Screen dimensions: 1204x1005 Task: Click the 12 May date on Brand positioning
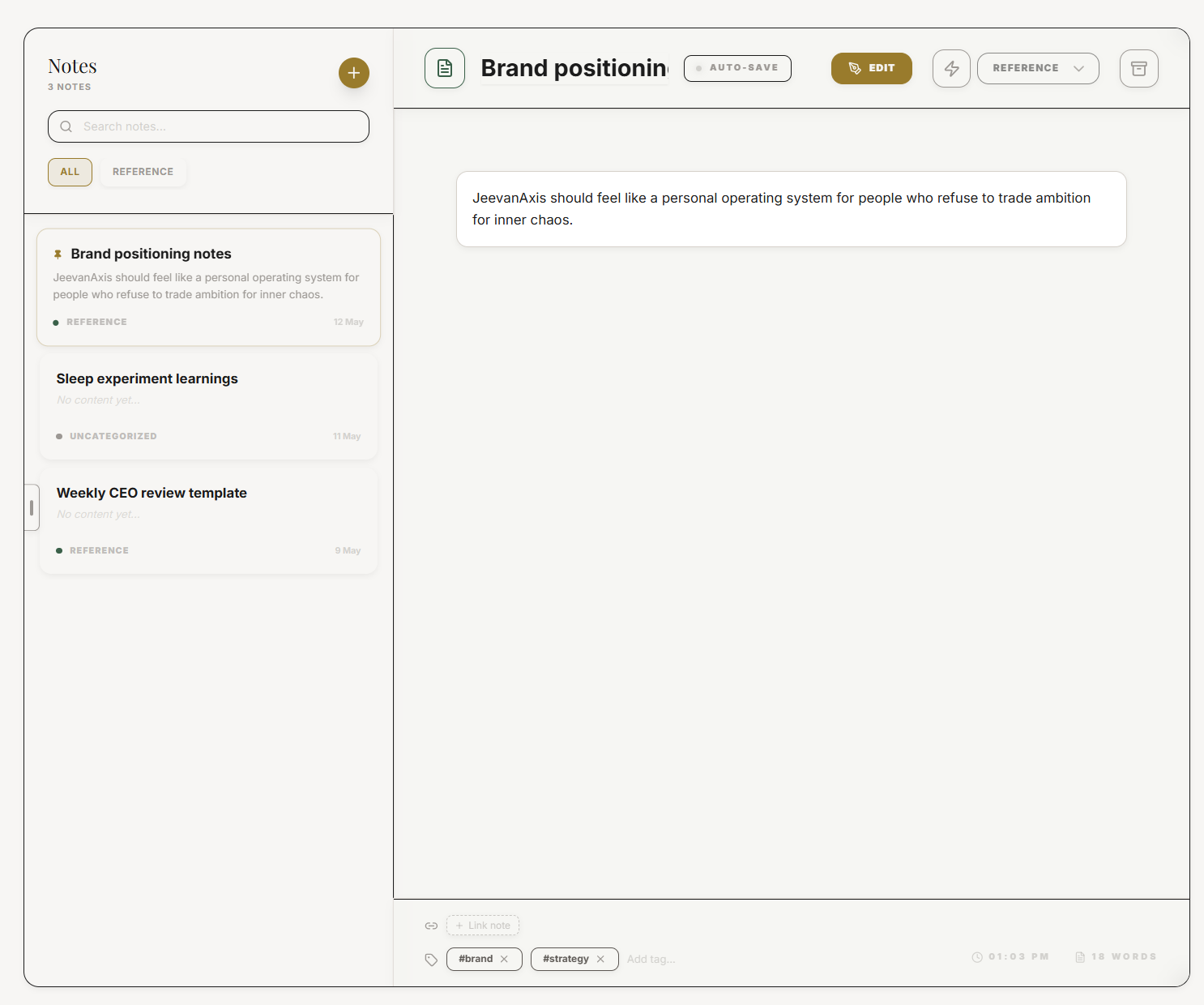pos(348,322)
